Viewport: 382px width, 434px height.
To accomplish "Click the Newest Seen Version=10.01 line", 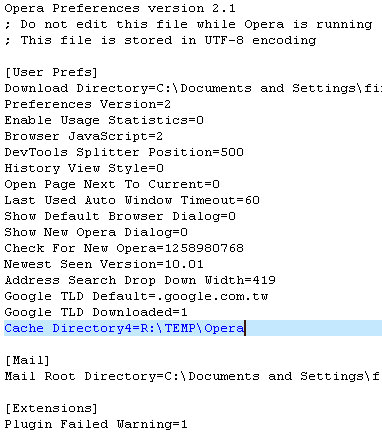I will point(104,264).
